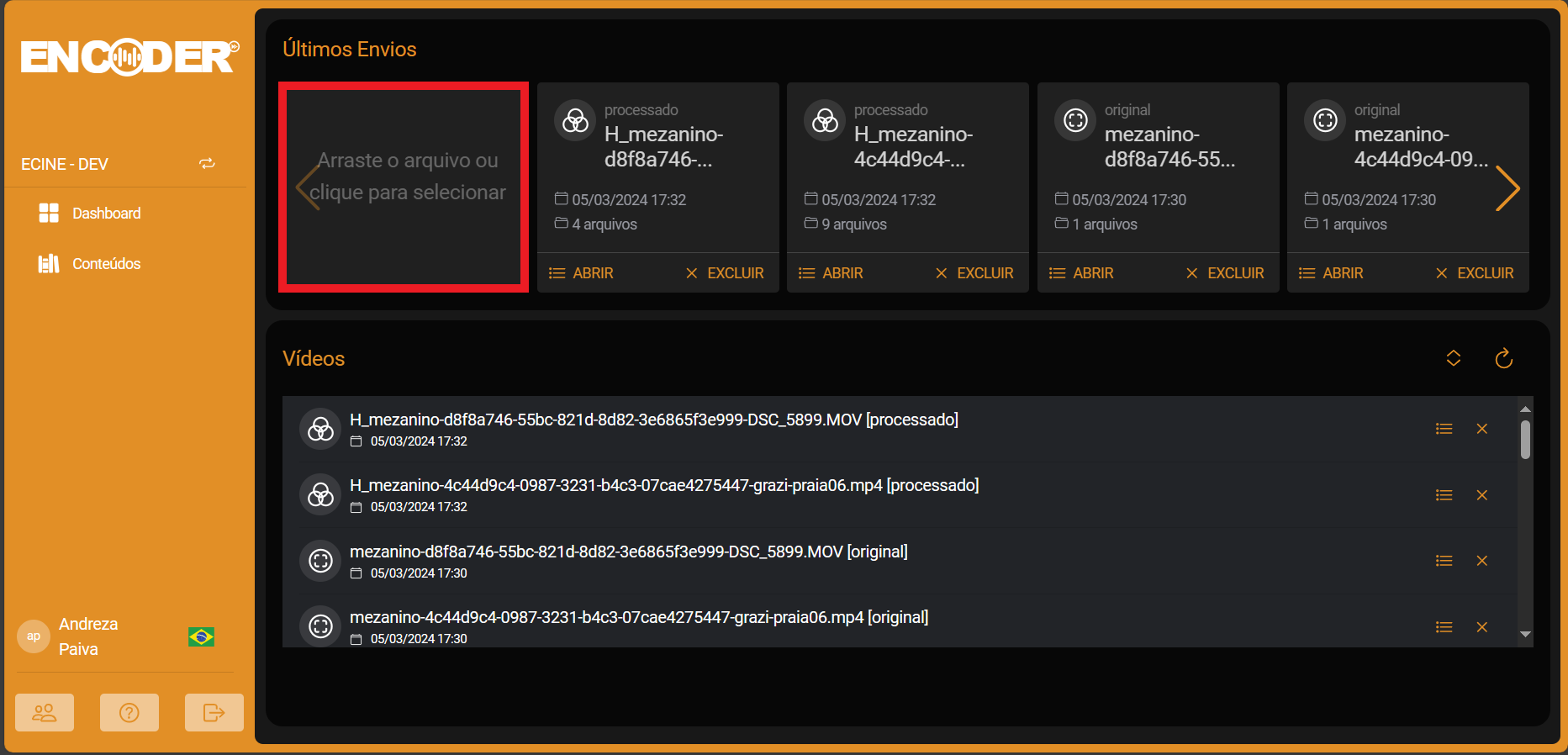Delete H_mezanino-d8f8a746 DSC_5899.MOV processado row
The width and height of the screenshot is (1568, 755).
[x=1482, y=429]
